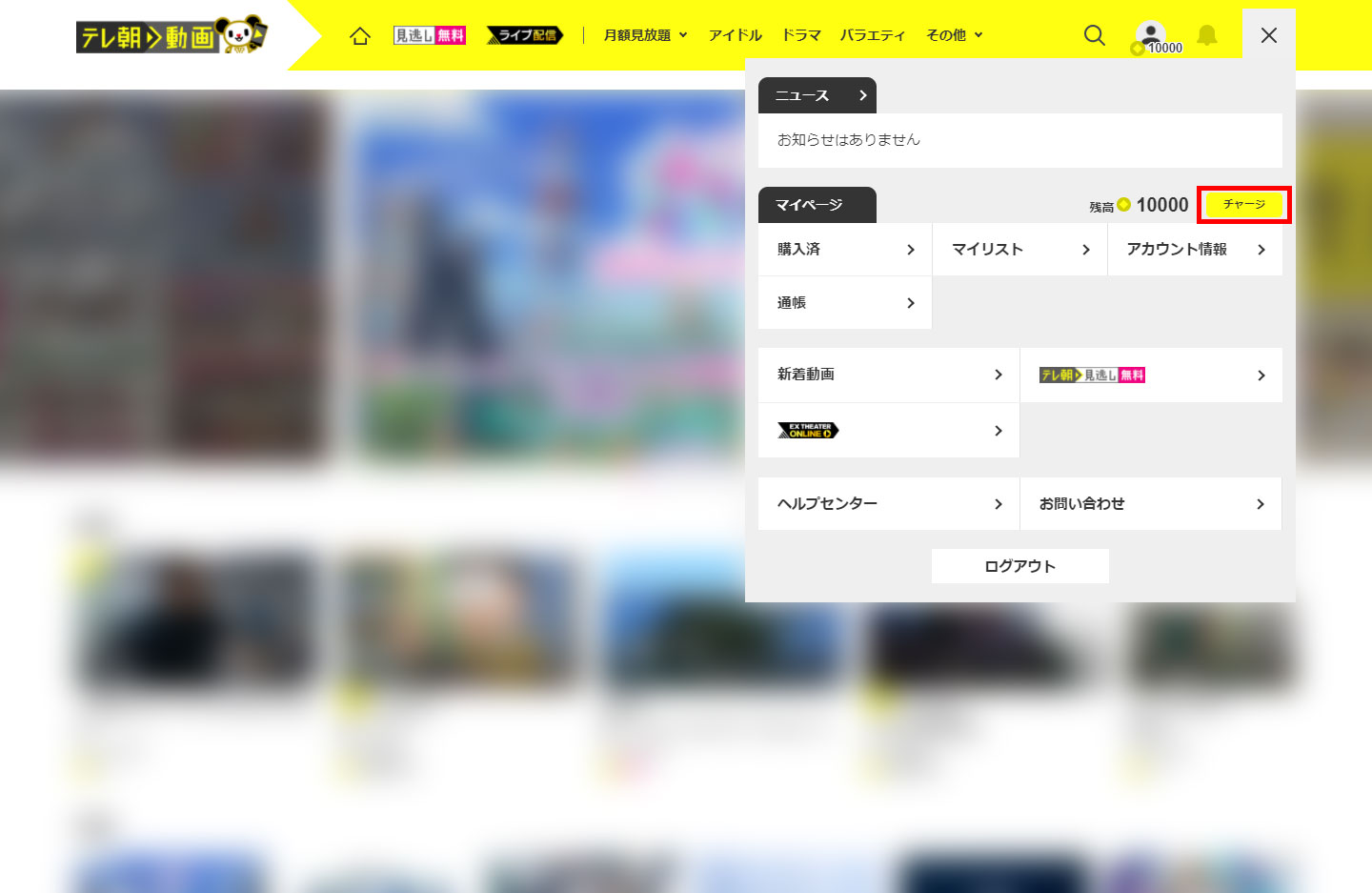Open the EX THEATER ONLINE logo item
Screen dimensions: 1372x893
tap(888, 431)
